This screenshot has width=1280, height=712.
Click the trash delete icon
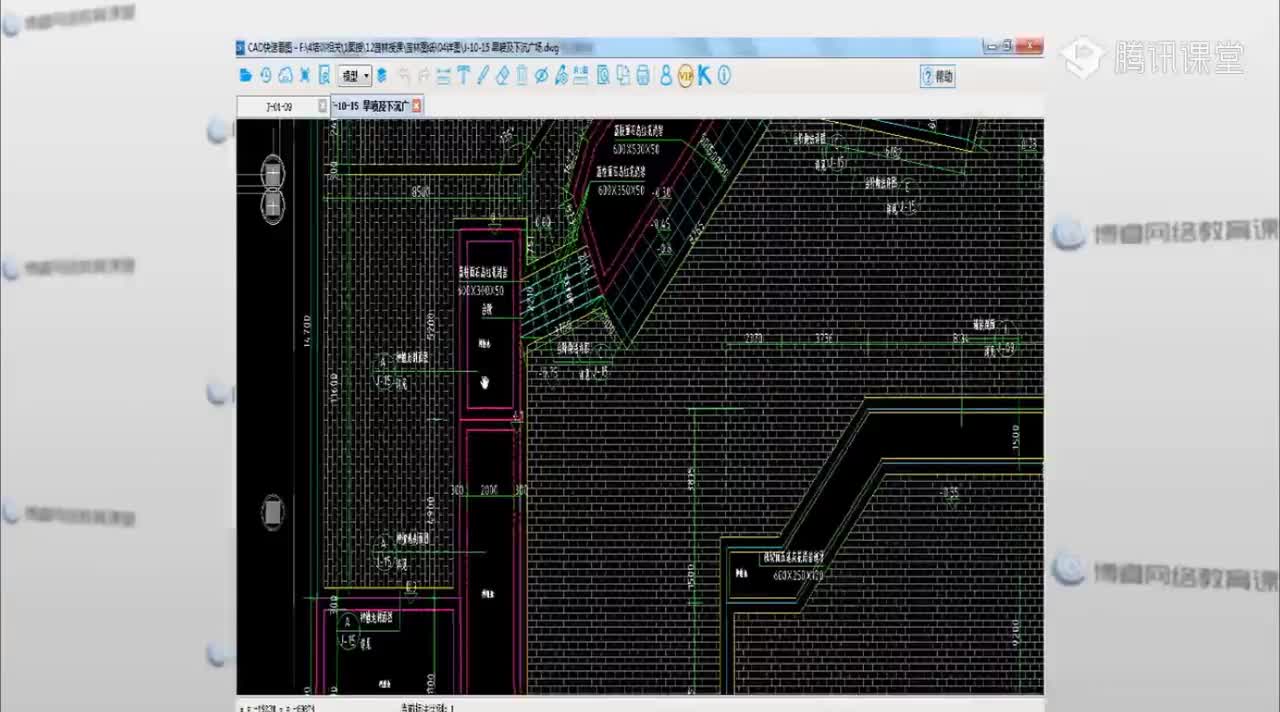click(522, 75)
